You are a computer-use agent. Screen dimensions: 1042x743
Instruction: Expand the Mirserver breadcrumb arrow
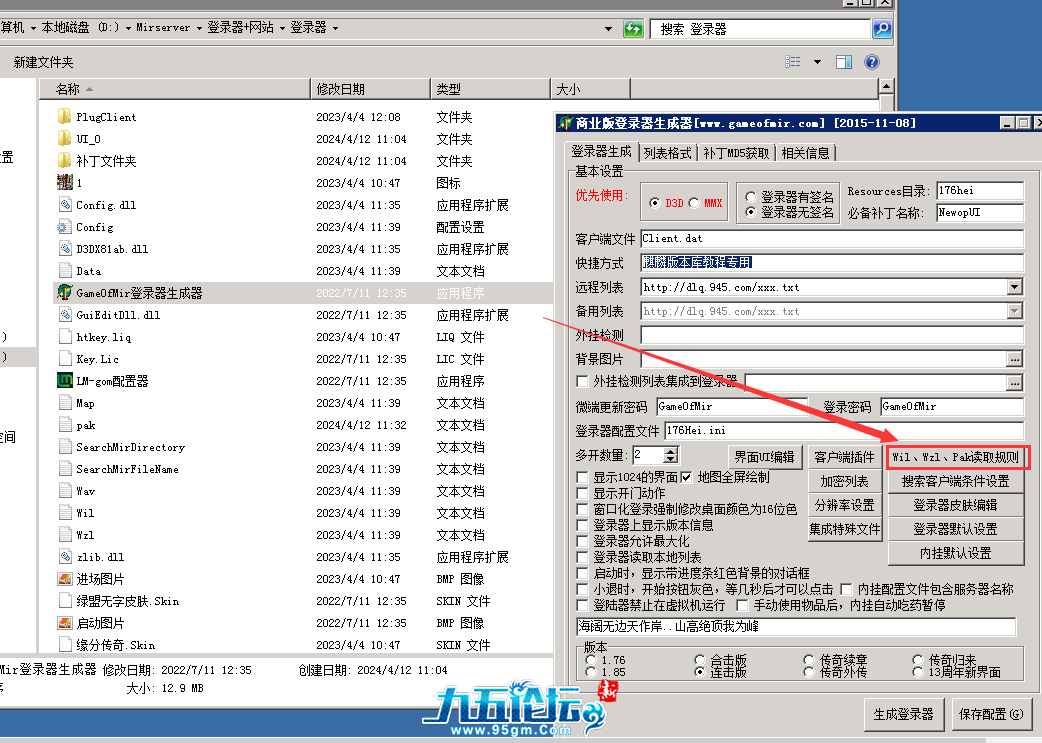pyautogui.click(x=199, y=28)
